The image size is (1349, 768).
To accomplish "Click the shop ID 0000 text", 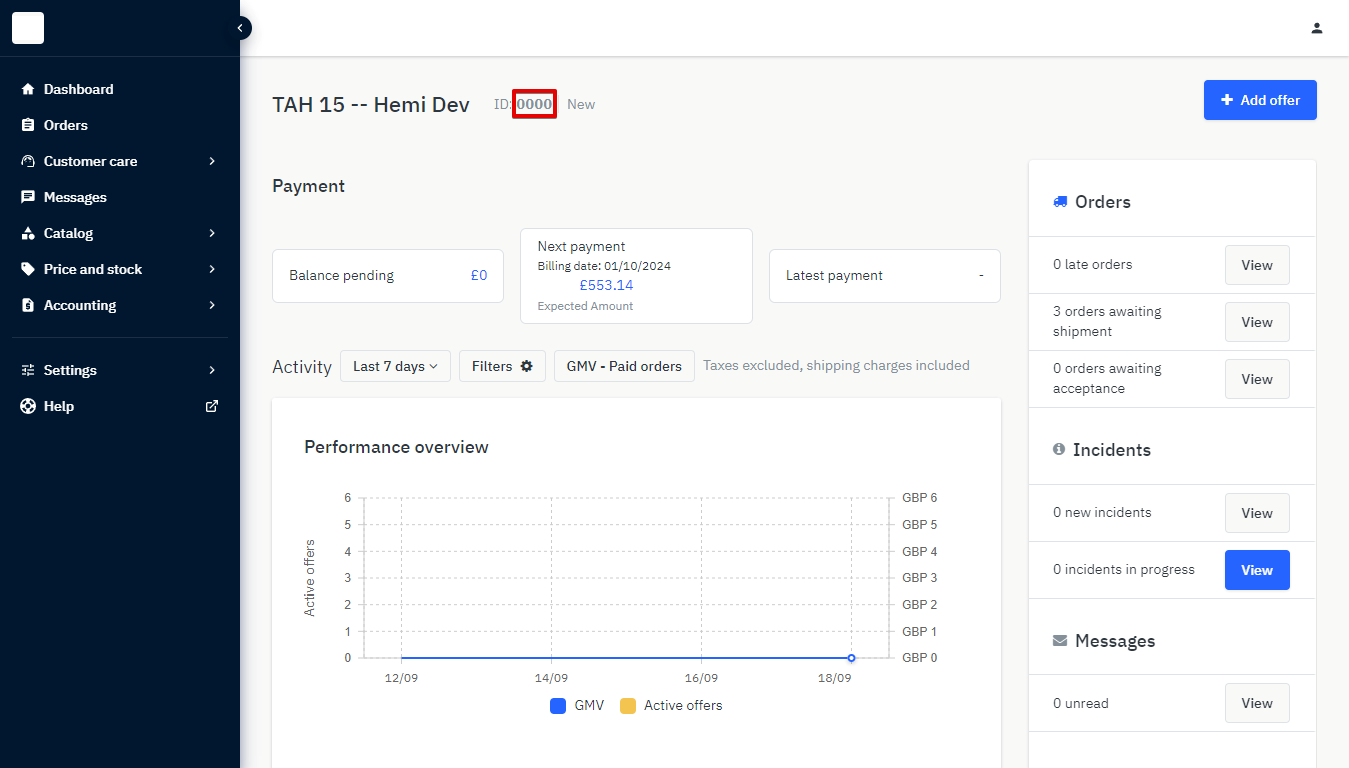I will [x=534, y=104].
